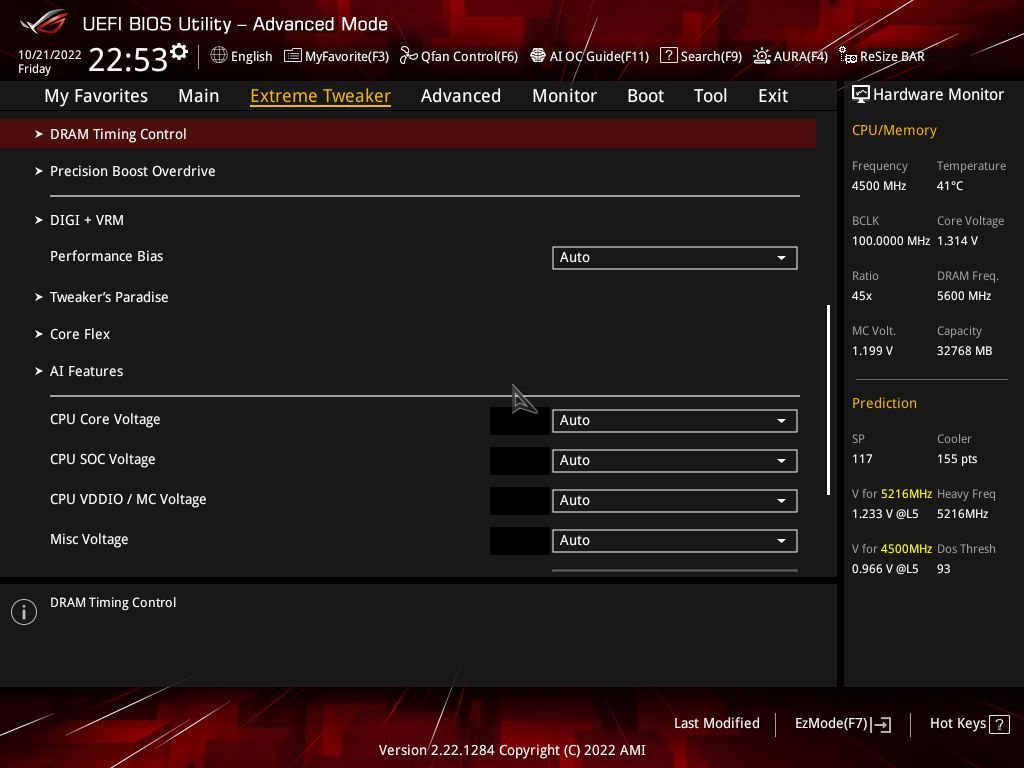Click the Search question mark icon
Viewport: 1024px width, 768px height.
(668, 56)
